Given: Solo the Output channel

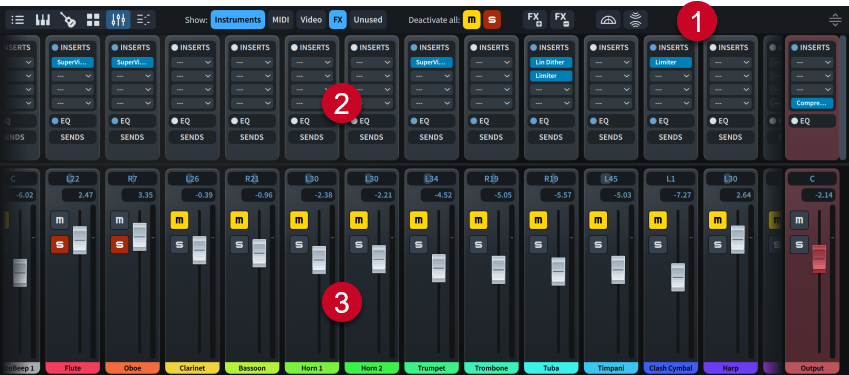Looking at the screenshot, I should click(799, 245).
